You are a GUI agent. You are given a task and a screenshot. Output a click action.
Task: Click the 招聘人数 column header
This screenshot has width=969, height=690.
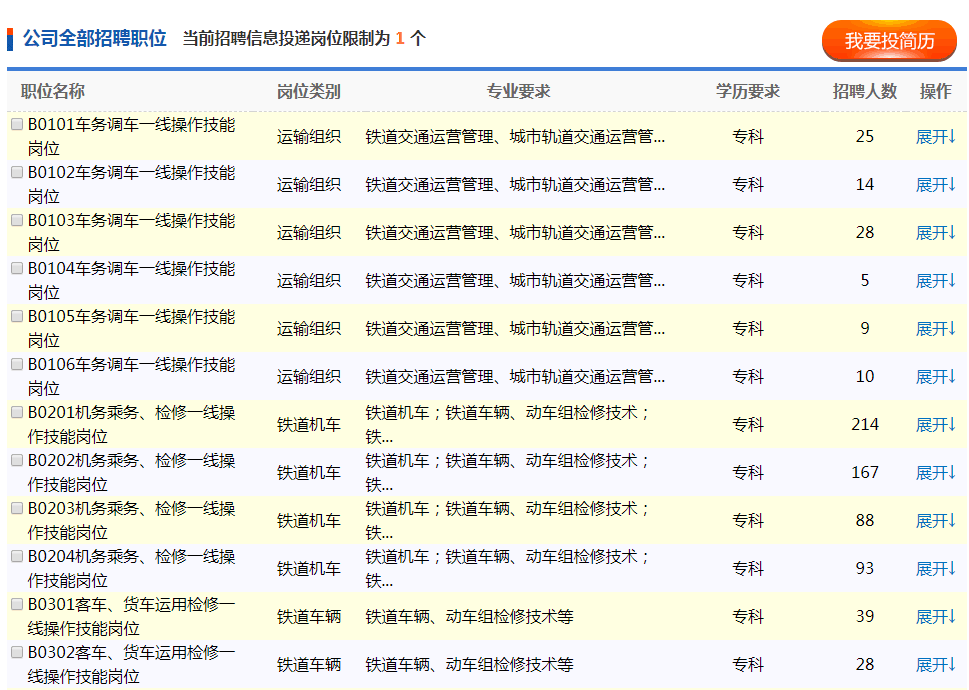point(865,92)
